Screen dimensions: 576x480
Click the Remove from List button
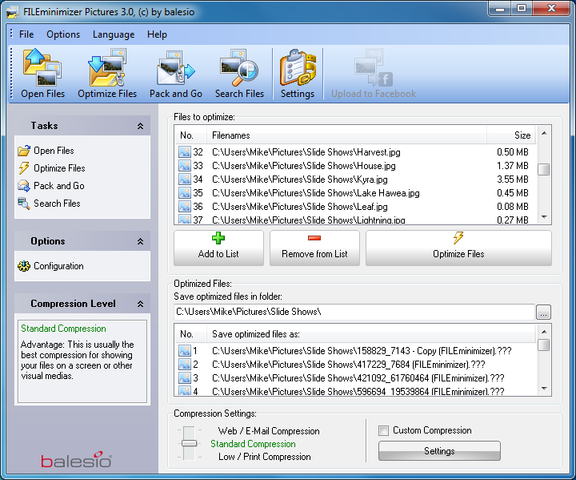point(314,248)
